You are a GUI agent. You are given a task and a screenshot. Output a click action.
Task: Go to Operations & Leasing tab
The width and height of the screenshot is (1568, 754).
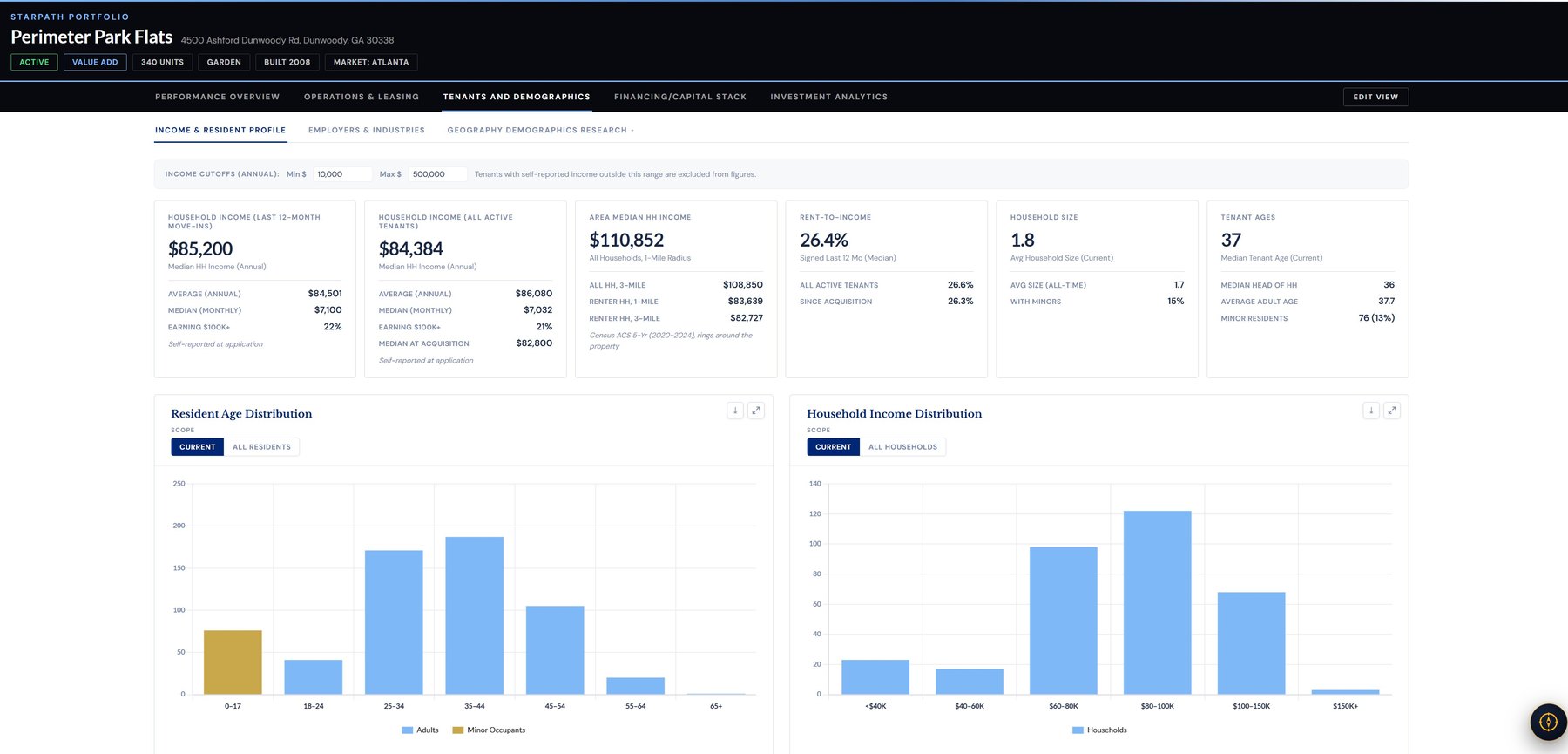pyautogui.click(x=362, y=97)
